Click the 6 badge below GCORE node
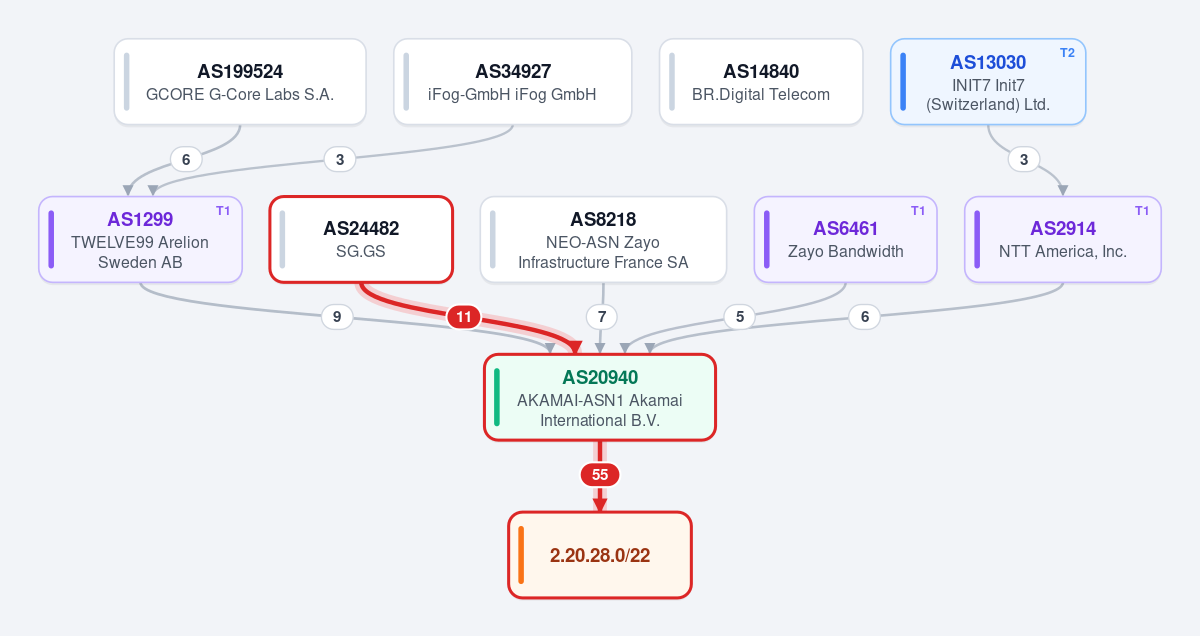1200x636 pixels. tap(186, 159)
